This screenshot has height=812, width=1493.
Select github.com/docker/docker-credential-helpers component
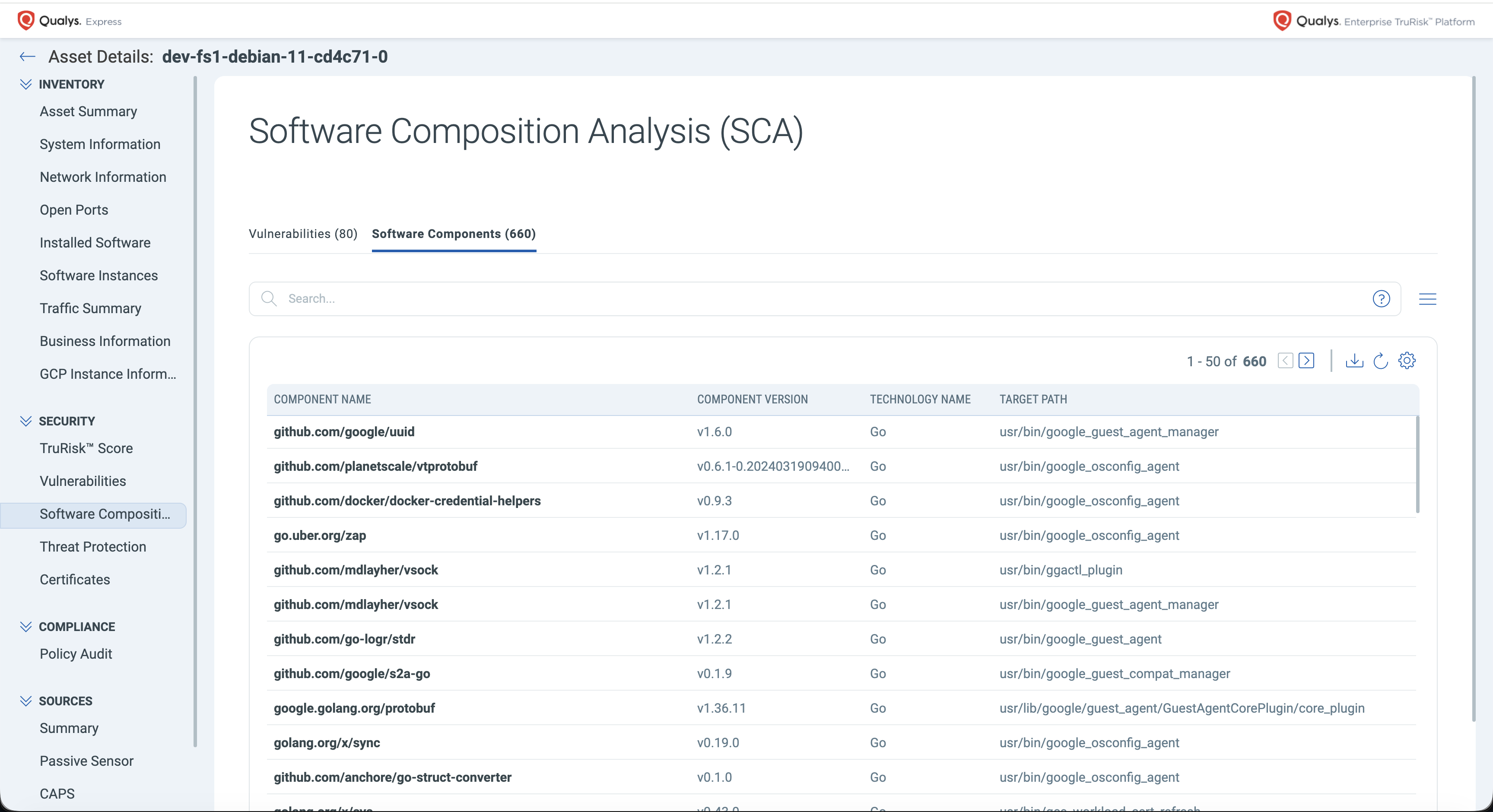[x=407, y=501]
